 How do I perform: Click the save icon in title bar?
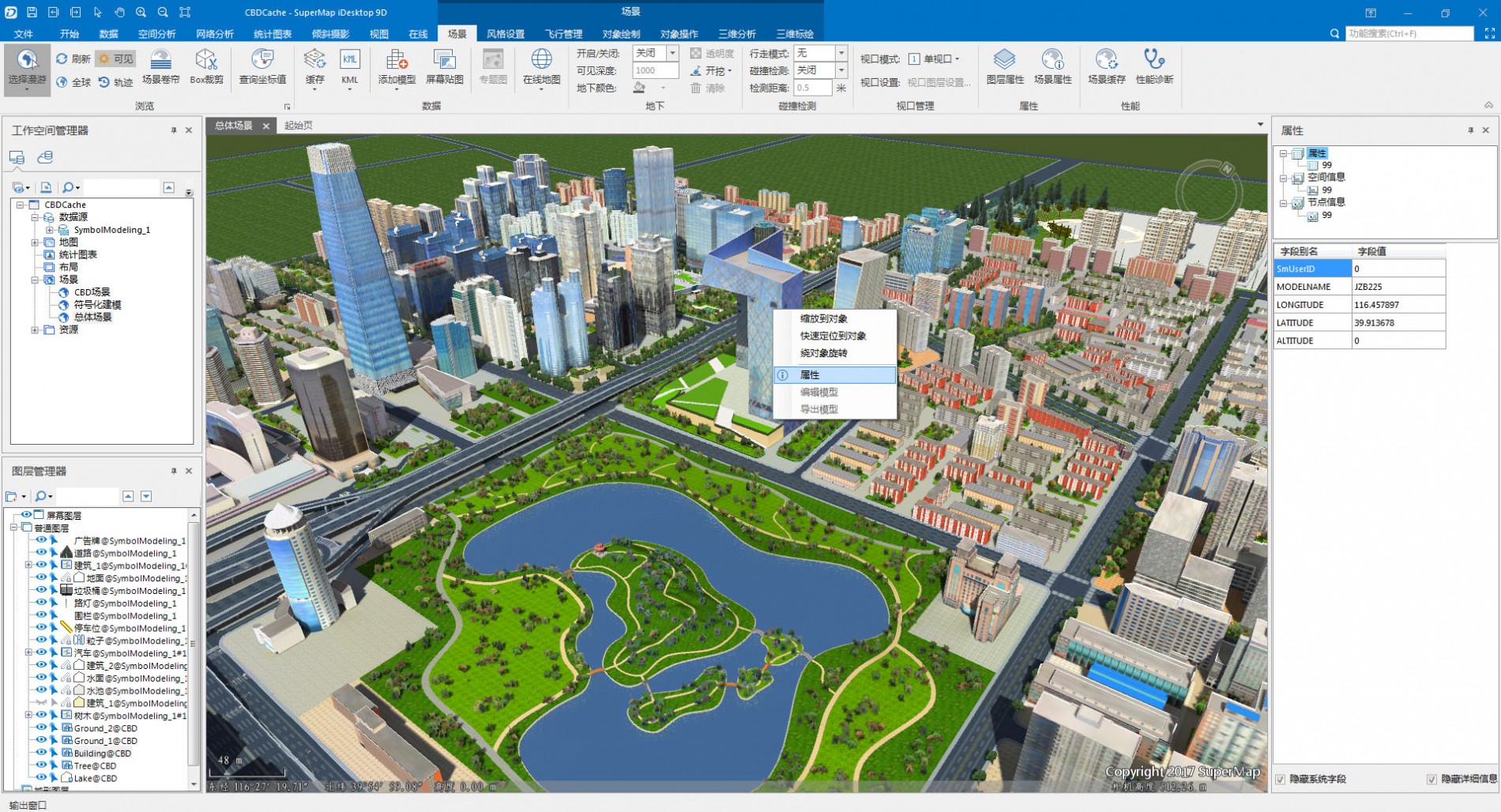(x=32, y=12)
